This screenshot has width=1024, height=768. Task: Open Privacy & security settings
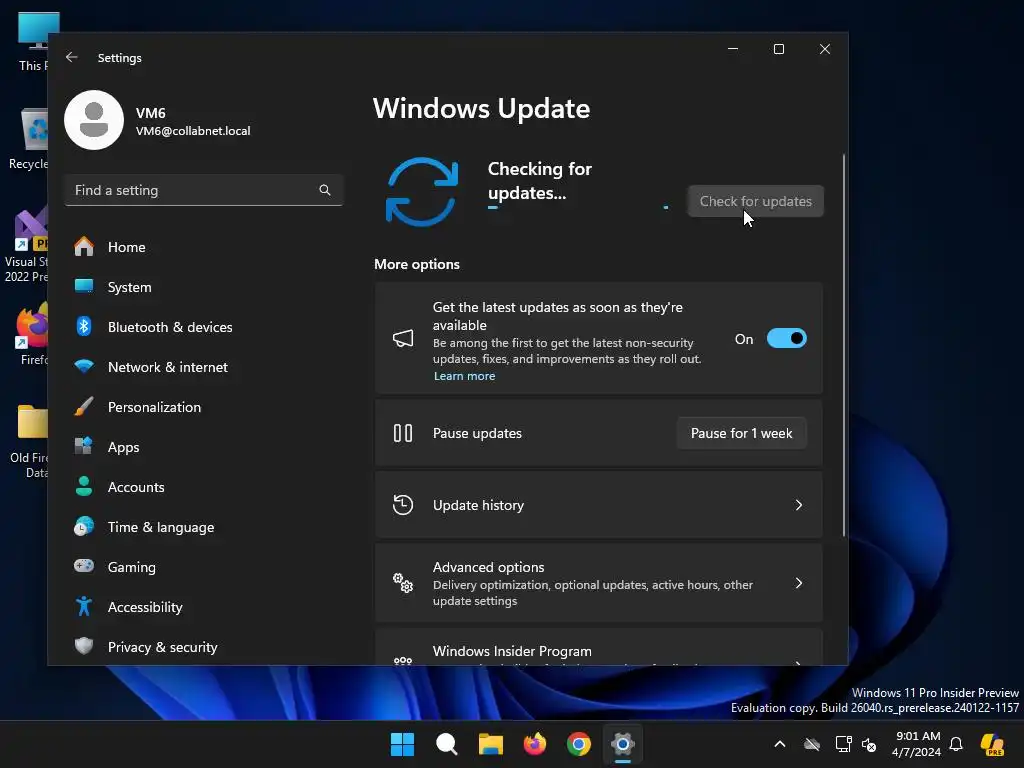[x=204, y=647]
